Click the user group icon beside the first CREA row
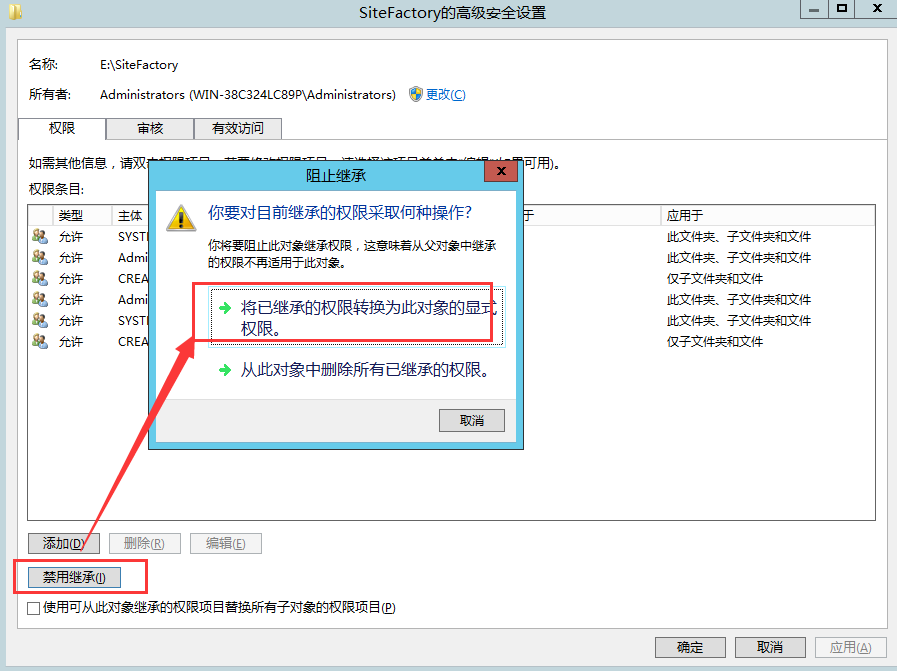 (40, 278)
